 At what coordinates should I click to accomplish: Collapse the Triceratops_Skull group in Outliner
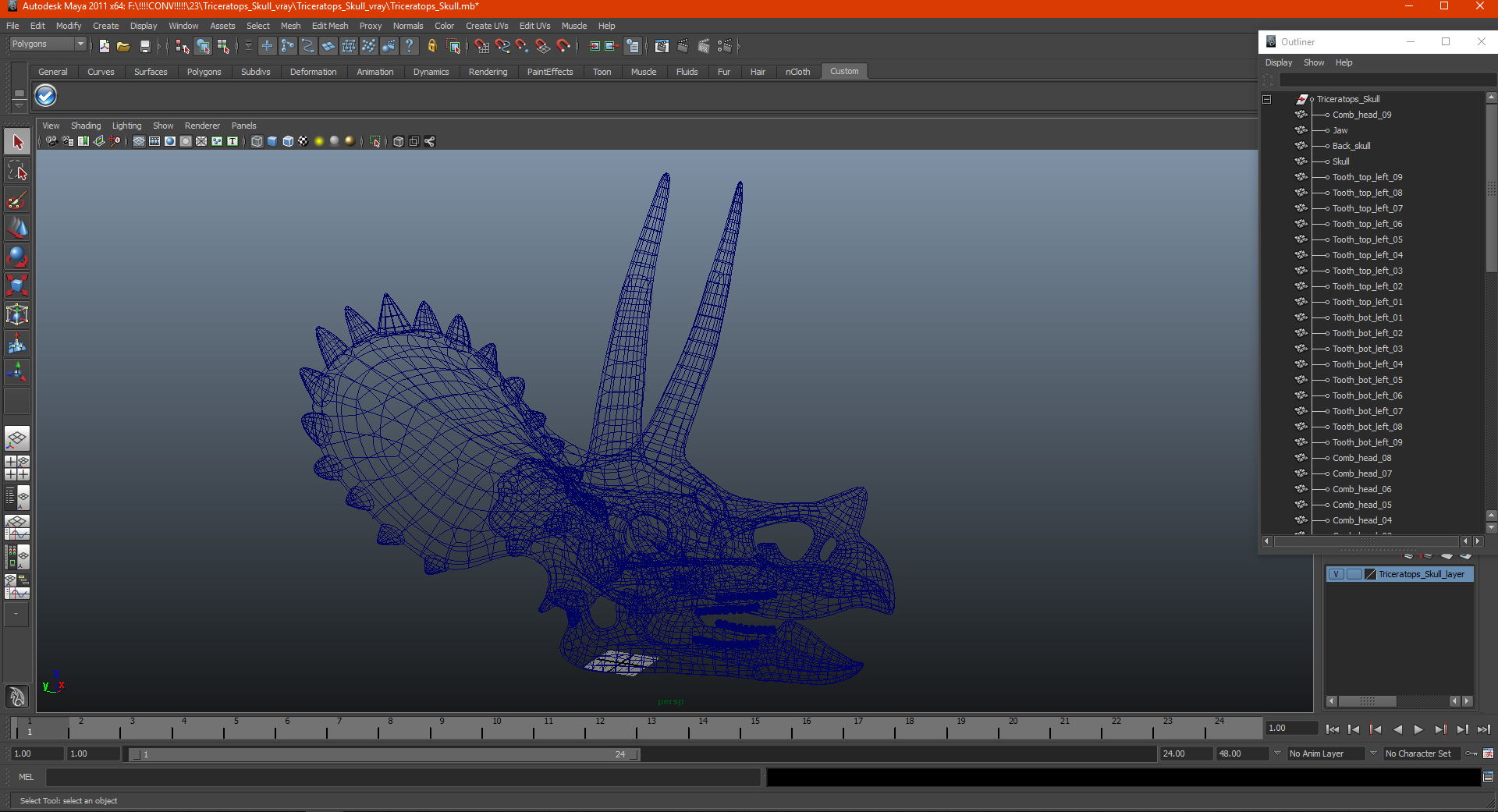[x=1267, y=99]
